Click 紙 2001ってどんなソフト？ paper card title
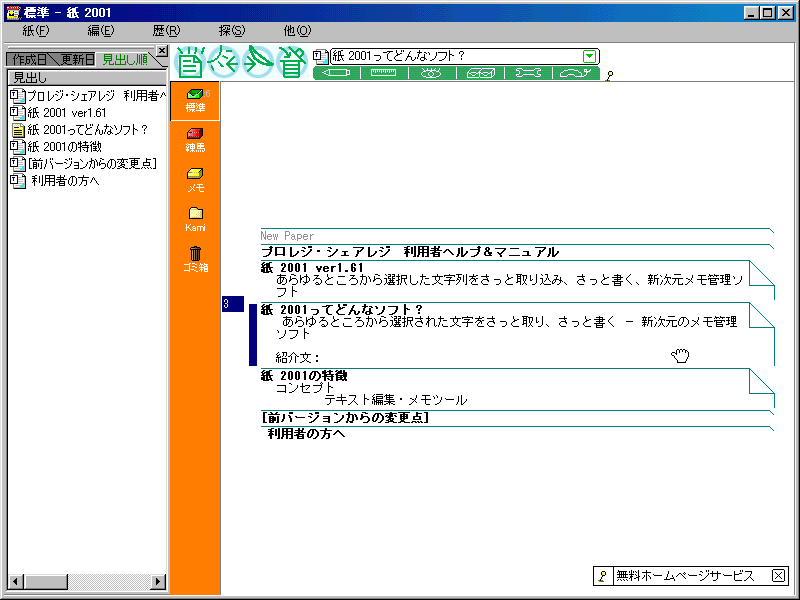The width and height of the screenshot is (800, 600). coord(342,309)
